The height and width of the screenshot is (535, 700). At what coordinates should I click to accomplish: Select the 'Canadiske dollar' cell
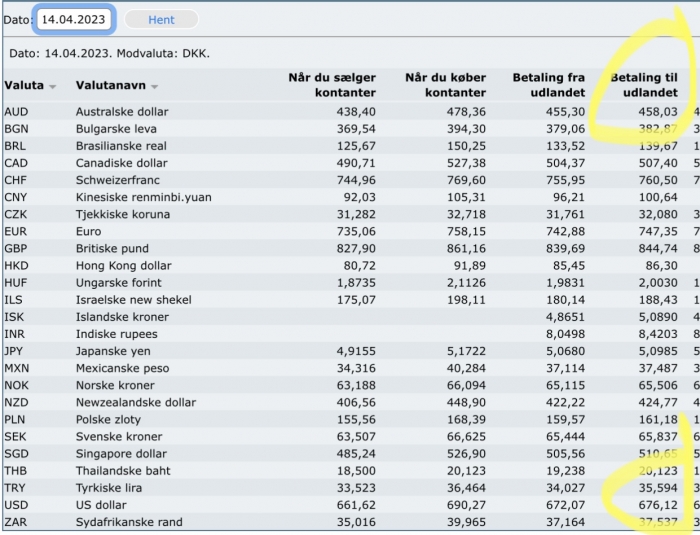point(121,163)
